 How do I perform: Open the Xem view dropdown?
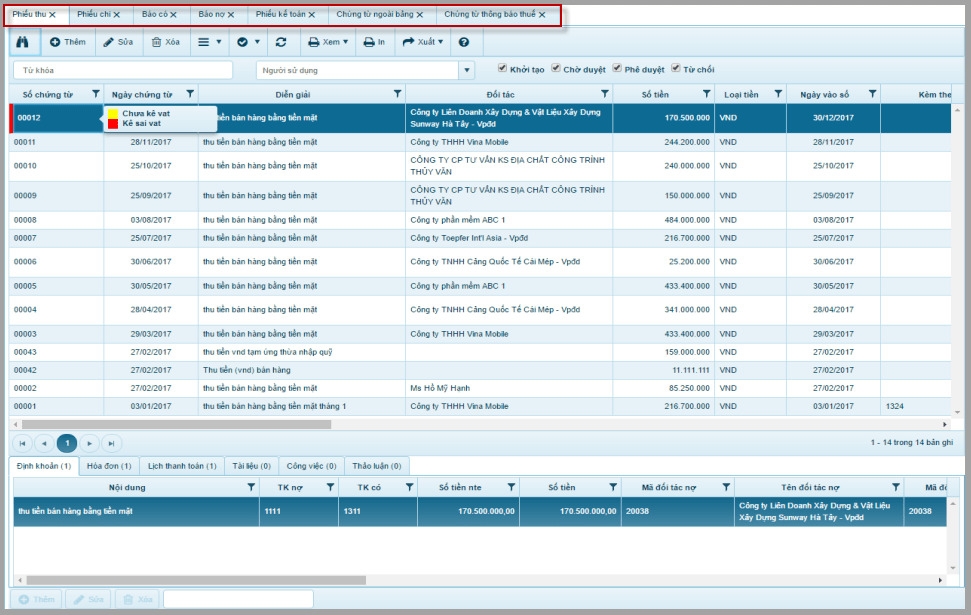click(x=328, y=42)
